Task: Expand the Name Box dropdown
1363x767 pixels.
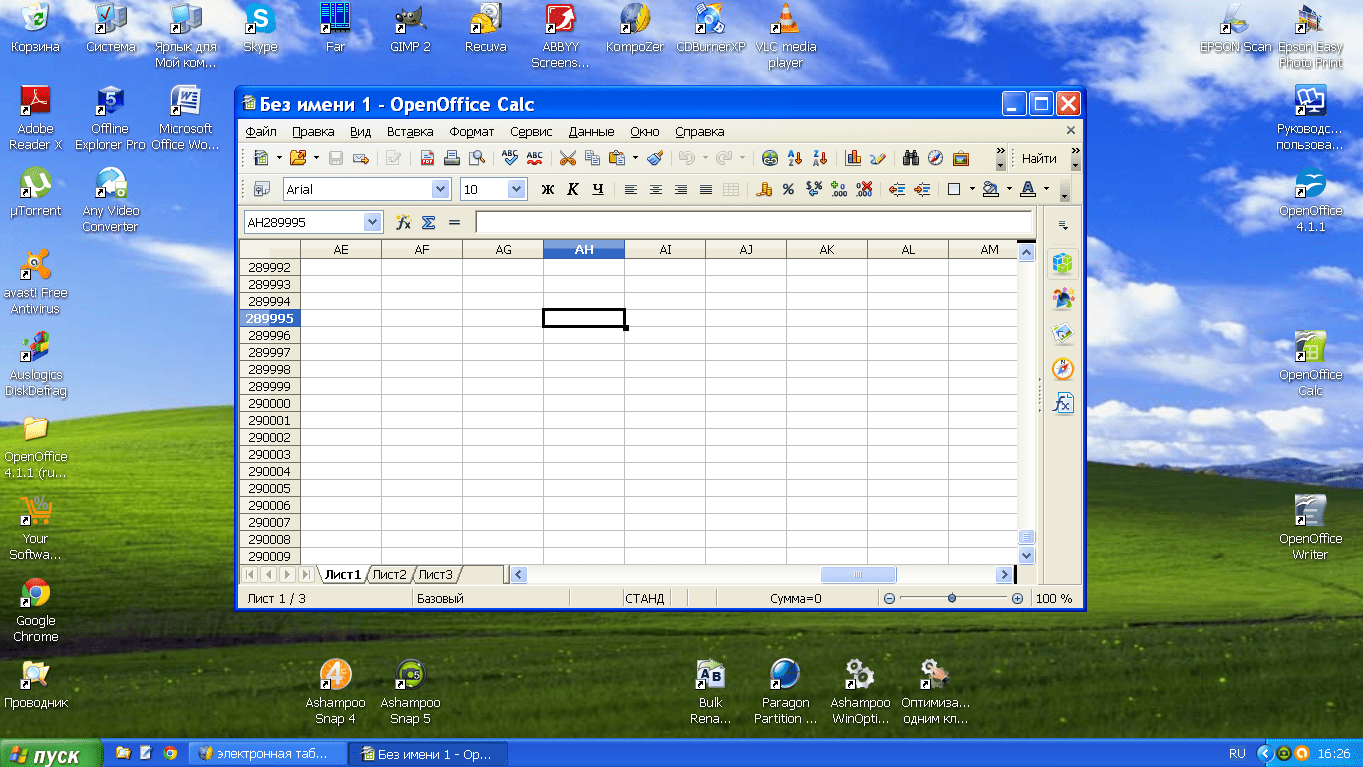Action: (373, 222)
